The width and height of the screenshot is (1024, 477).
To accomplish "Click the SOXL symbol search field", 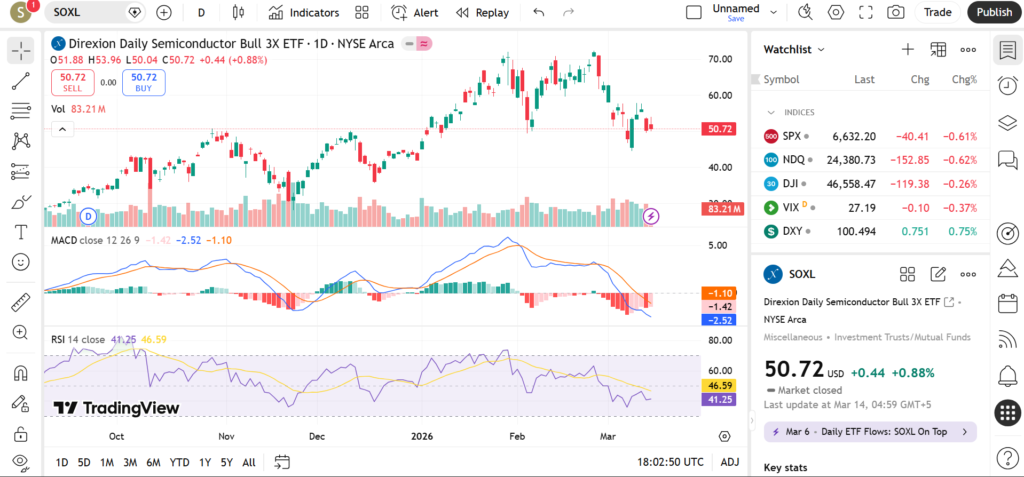I will (88, 13).
